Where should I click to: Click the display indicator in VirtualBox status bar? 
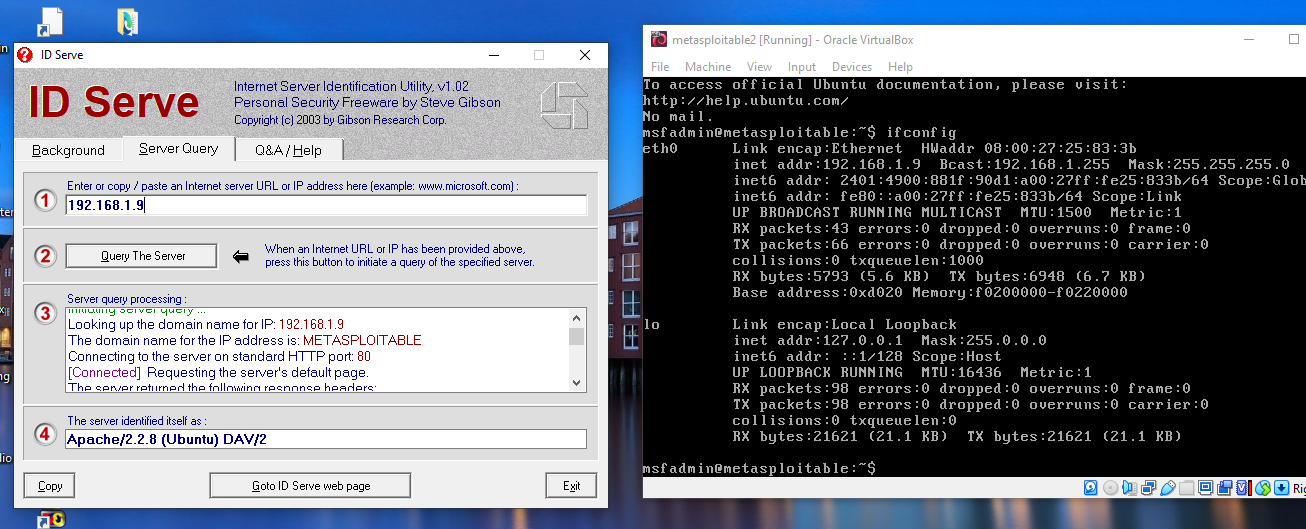point(1206,488)
